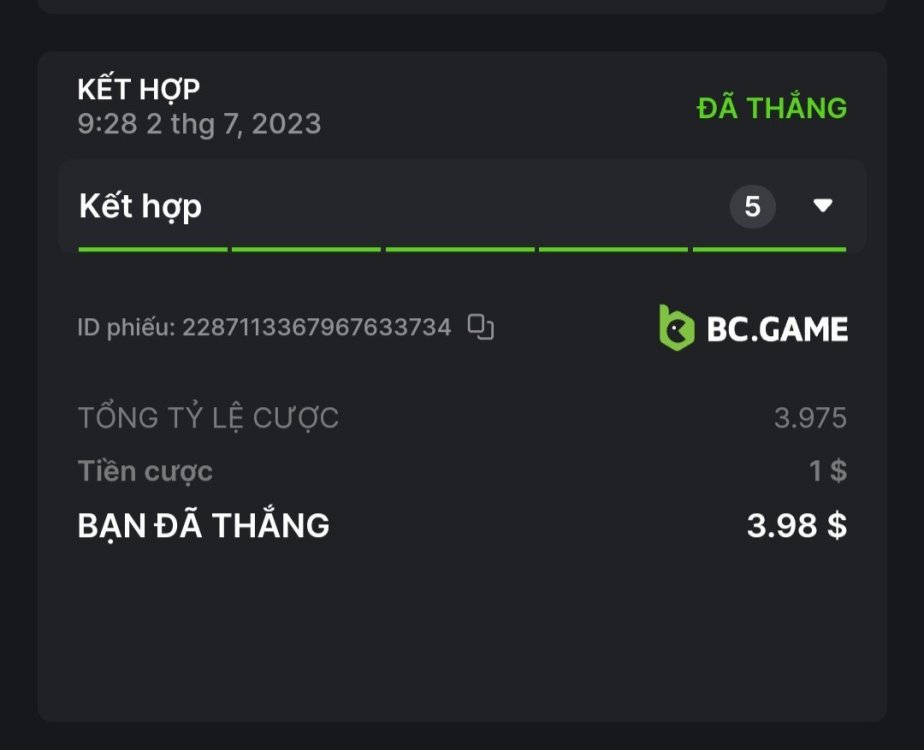Expand the Kết hợp dropdown arrow
Screen dimensions: 924x750
(822, 206)
